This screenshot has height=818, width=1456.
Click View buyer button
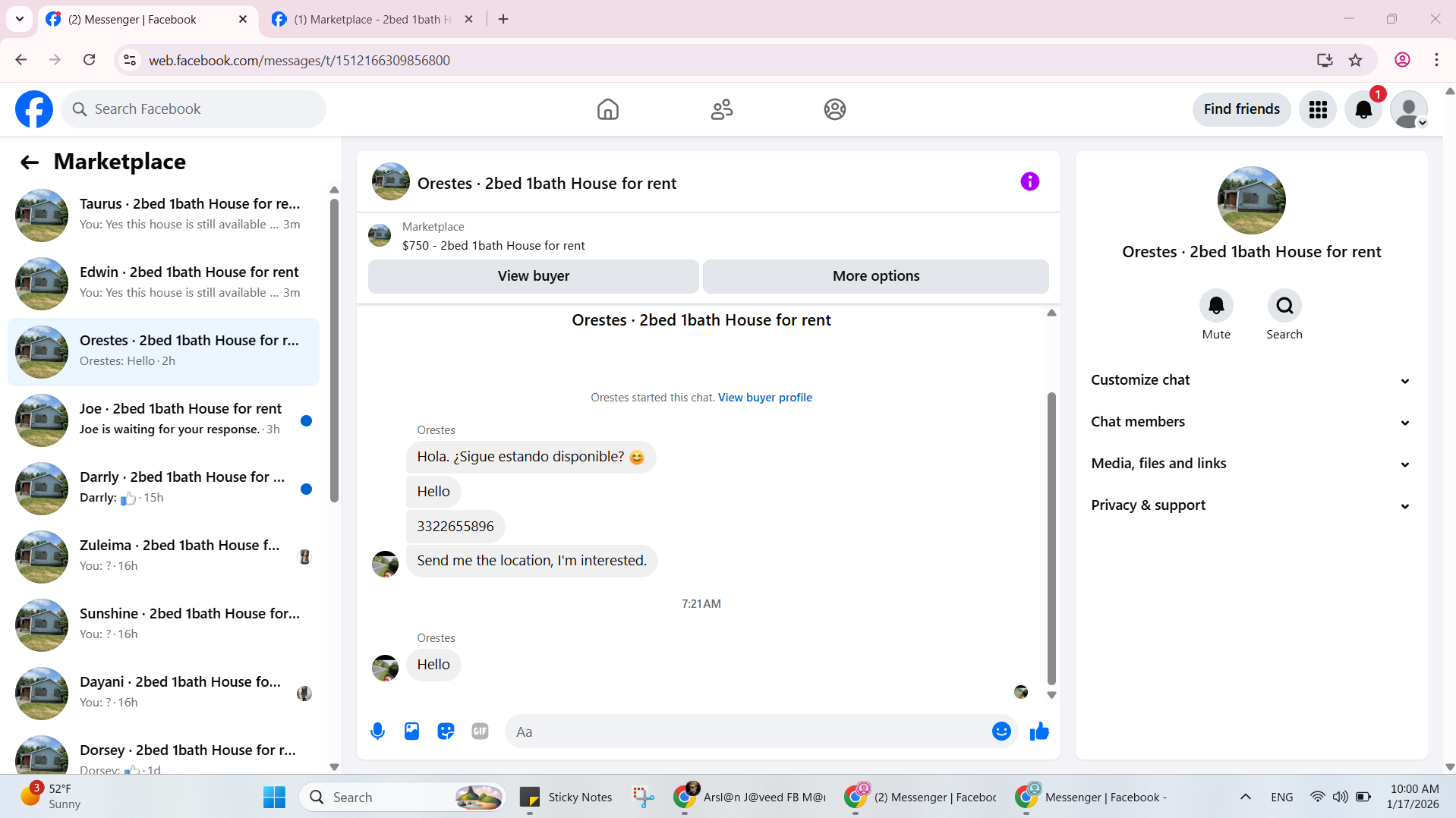tap(533, 276)
